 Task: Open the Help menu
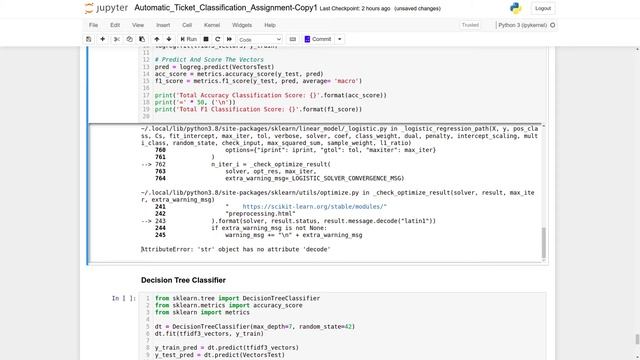pyautogui.click(x=270, y=25)
